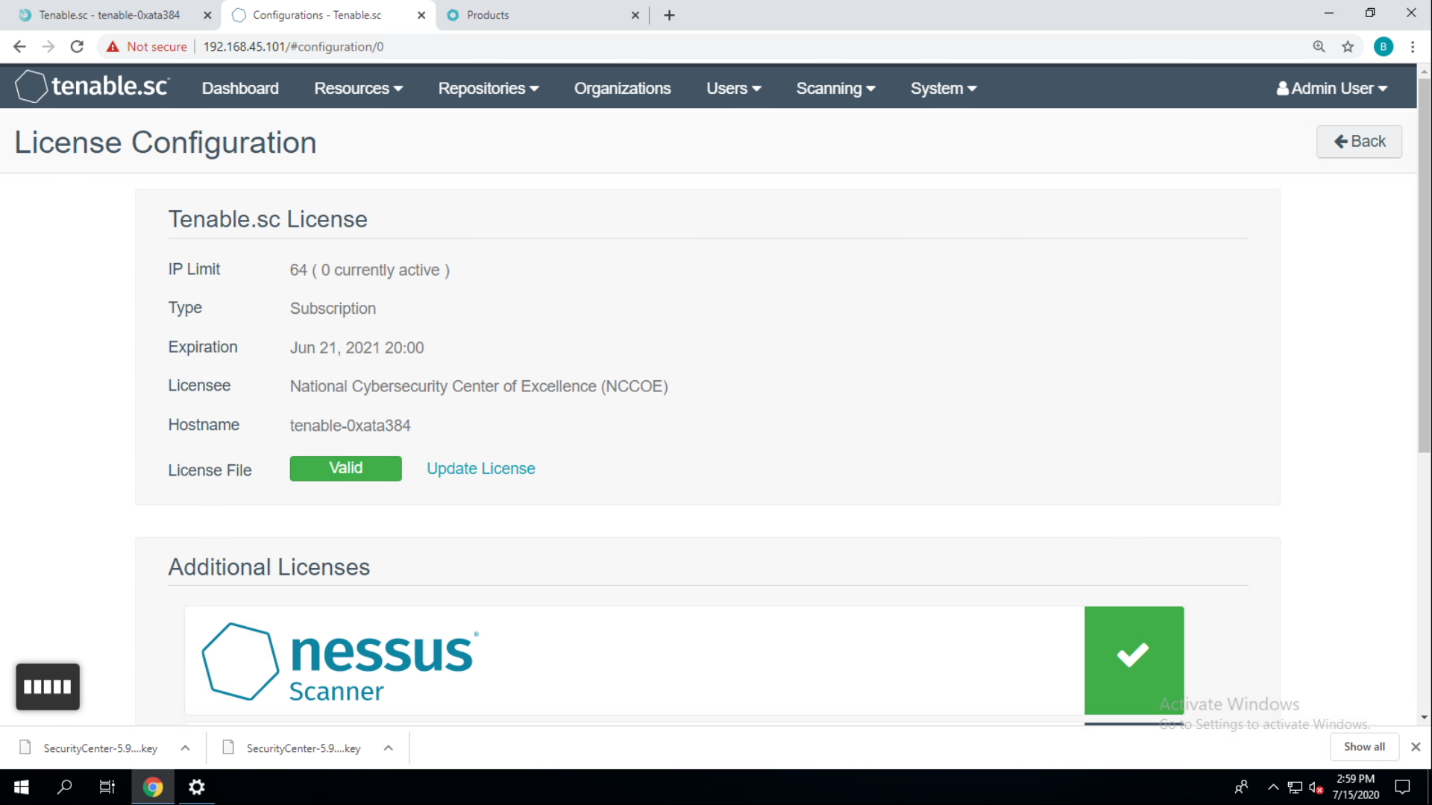Click the green Nessus checkmark tile
This screenshot has width=1432, height=805.
(x=1134, y=660)
